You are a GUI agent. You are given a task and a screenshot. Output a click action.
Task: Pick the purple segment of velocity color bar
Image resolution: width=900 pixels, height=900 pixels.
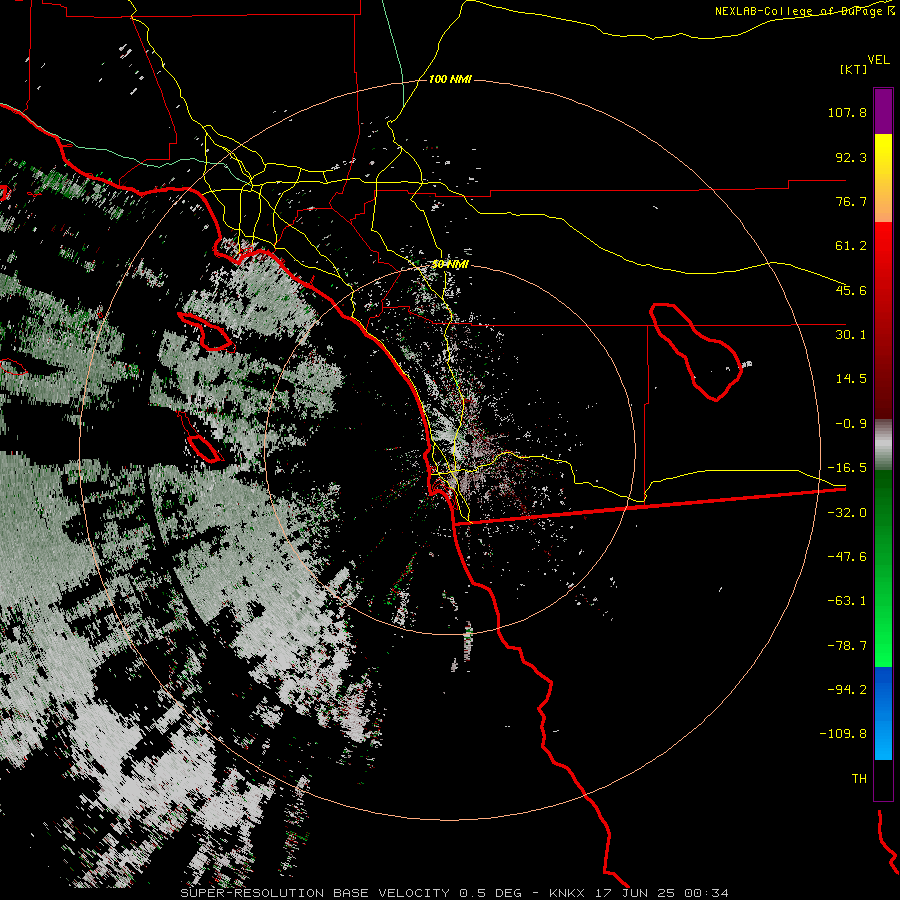coord(883,112)
